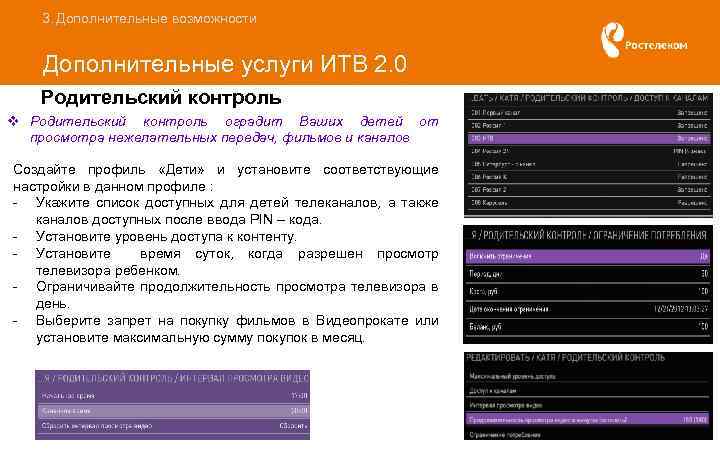
Task: Select the highlighted 'Включить ограничения' row
Action: 588,257
